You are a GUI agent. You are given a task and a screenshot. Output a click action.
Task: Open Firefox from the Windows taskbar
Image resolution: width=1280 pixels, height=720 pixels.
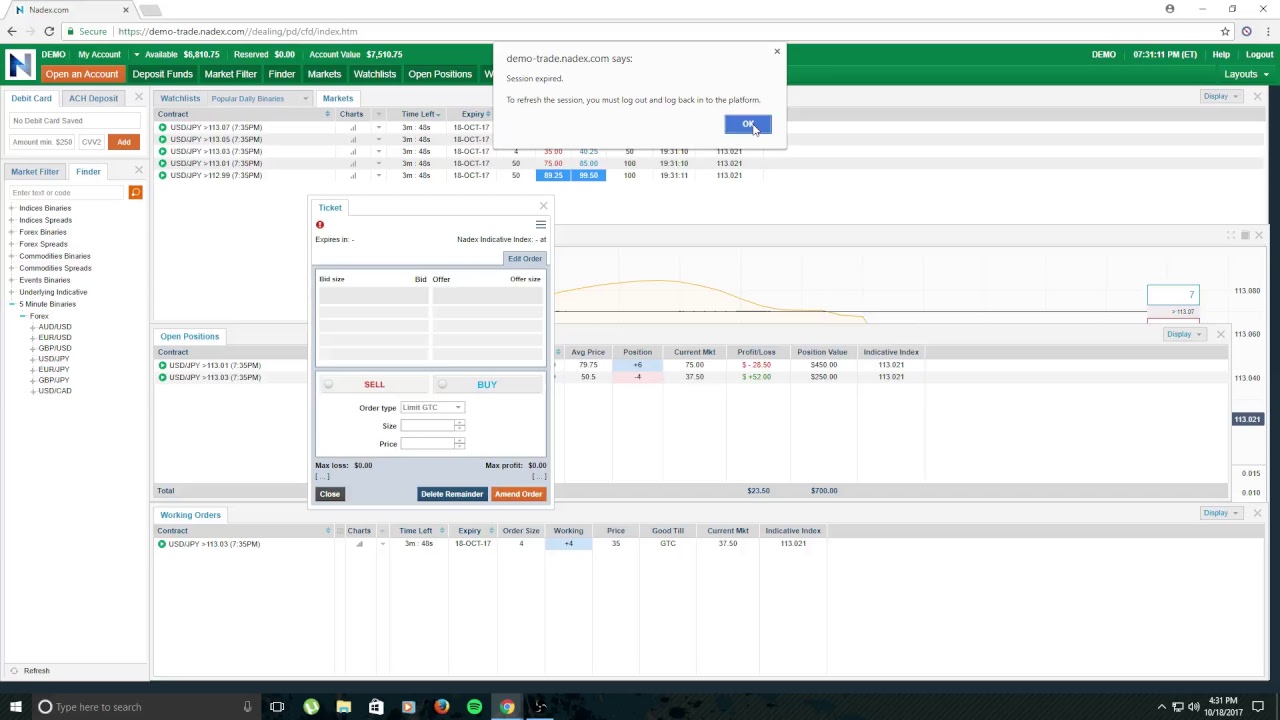pos(441,707)
